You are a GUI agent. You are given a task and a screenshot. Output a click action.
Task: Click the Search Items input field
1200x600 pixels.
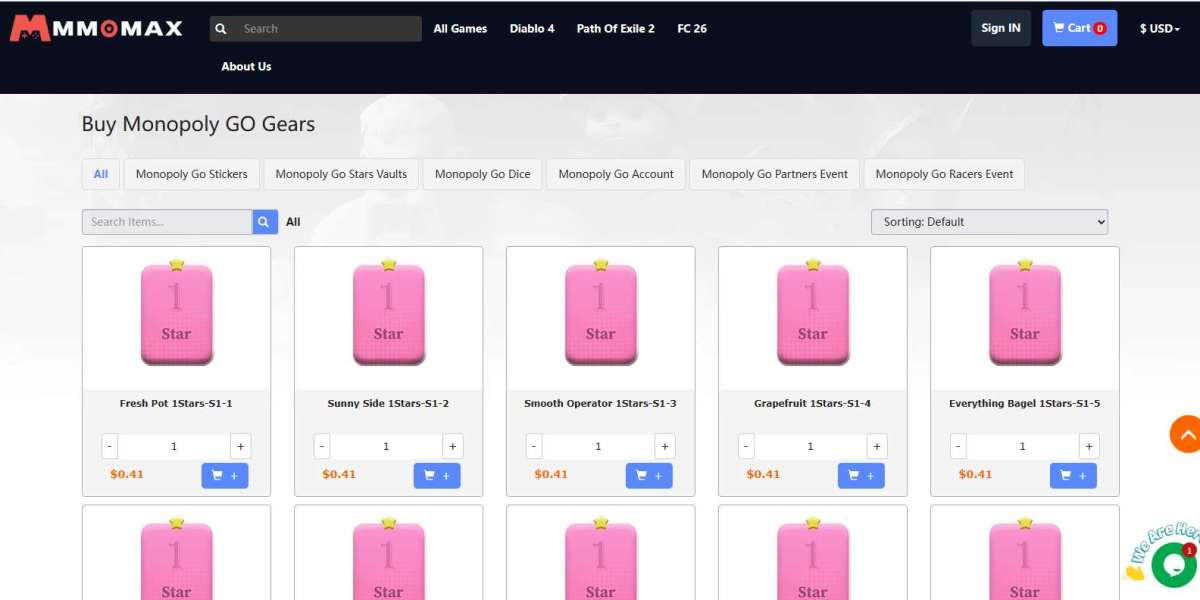167,222
